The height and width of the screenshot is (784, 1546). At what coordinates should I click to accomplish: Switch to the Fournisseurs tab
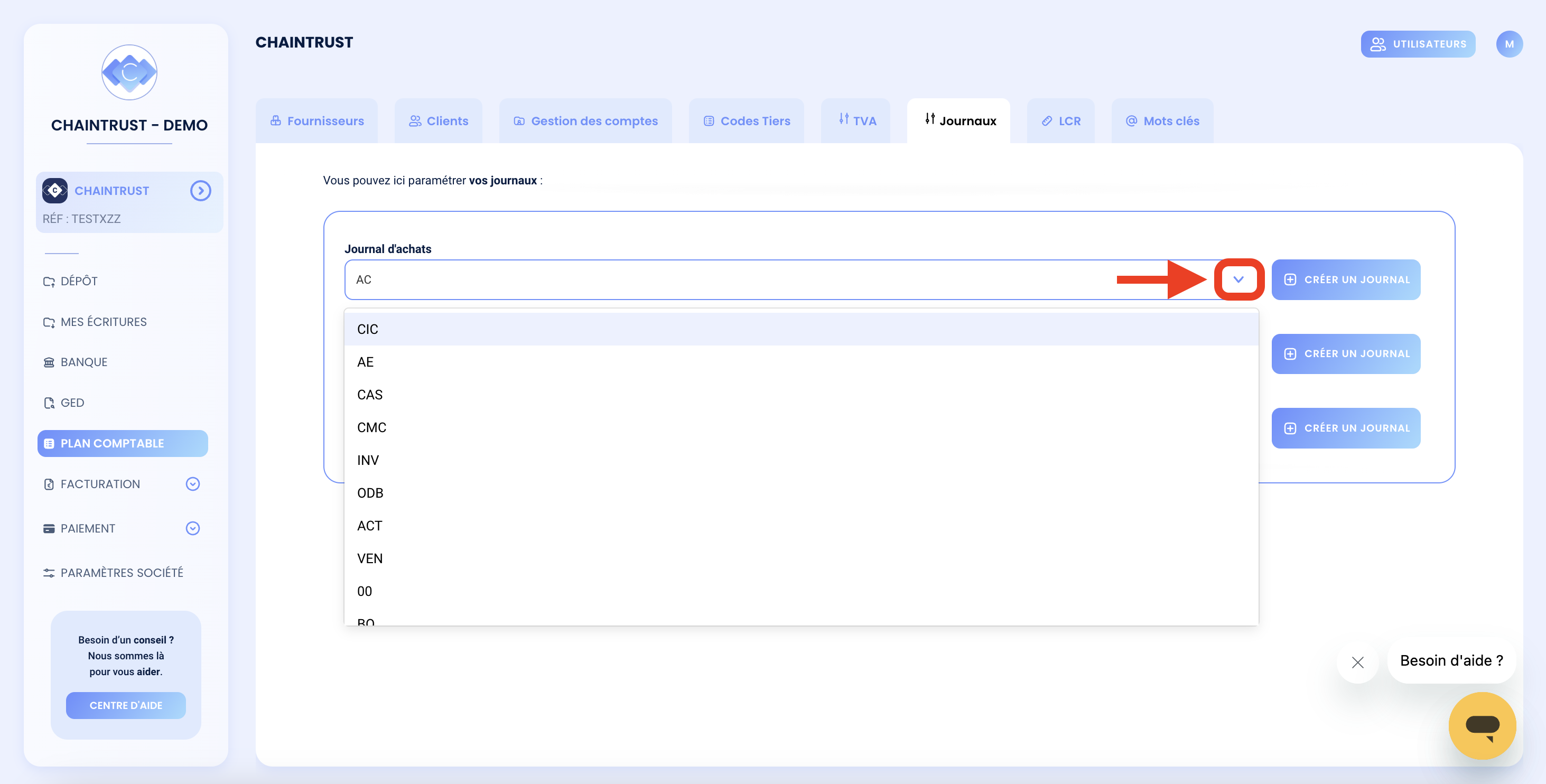tap(317, 120)
